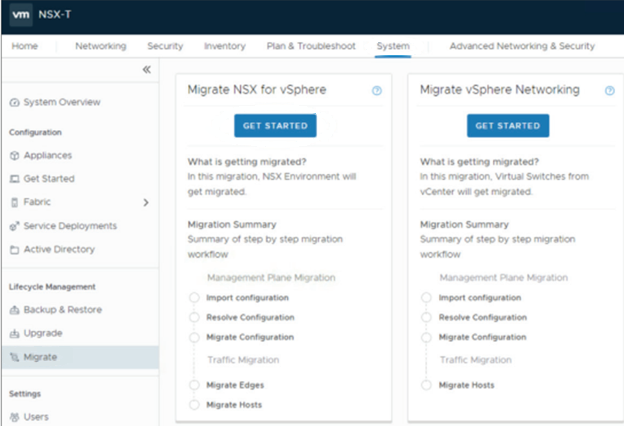Select the System tab
Screen dimensions: 624x426
tap(393, 46)
